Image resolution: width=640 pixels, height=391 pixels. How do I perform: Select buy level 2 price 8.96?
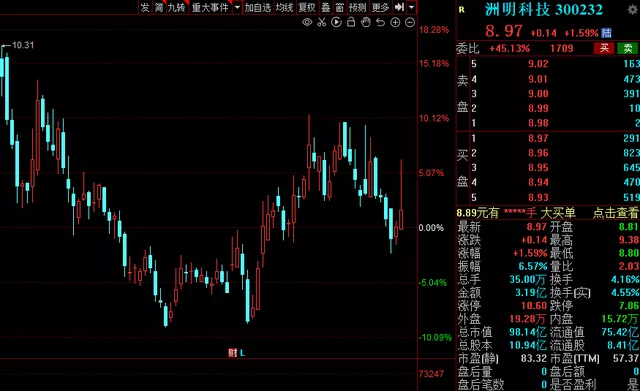(538, 153)
